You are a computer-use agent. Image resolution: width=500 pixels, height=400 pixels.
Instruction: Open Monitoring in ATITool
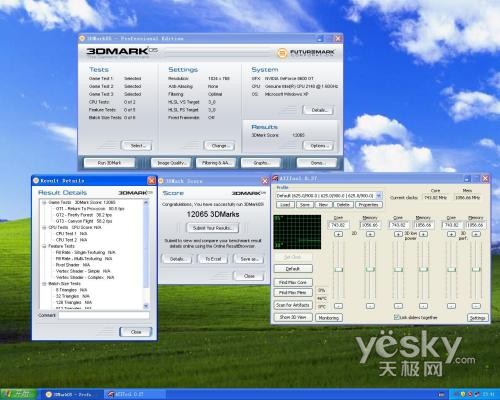coord(328,318)
